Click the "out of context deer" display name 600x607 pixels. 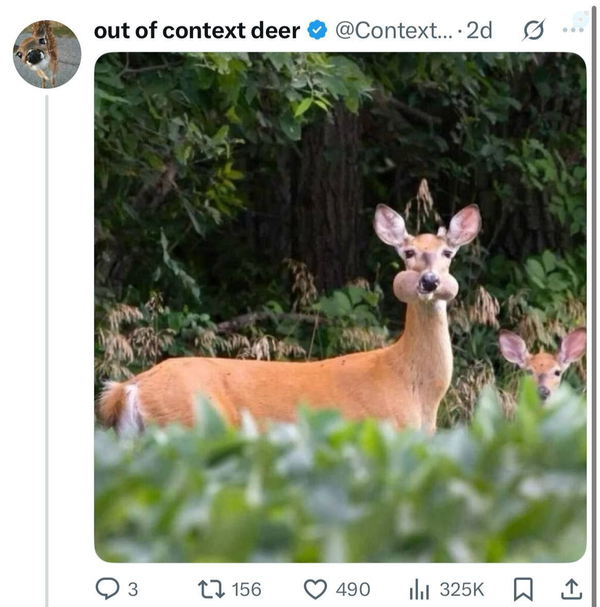[197, 30]
